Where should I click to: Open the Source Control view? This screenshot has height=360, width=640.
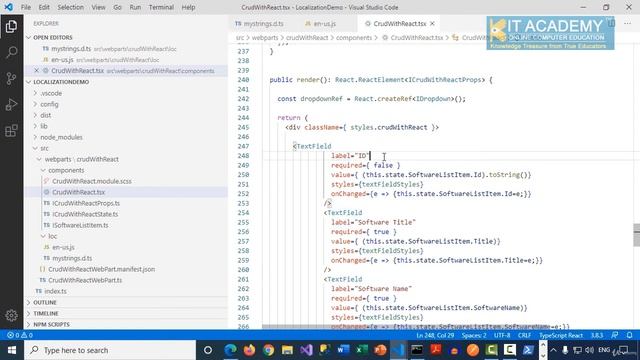[11, 78]
